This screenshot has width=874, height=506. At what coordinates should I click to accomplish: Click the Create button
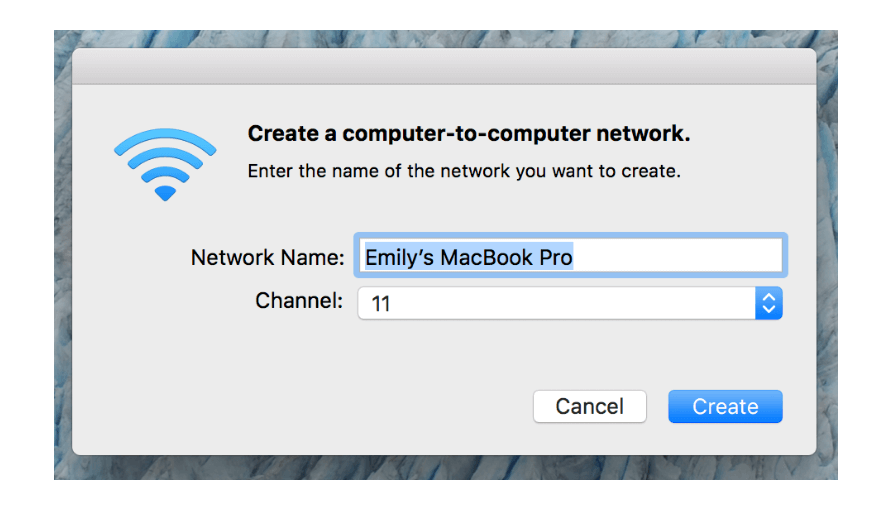click(725, 406)
